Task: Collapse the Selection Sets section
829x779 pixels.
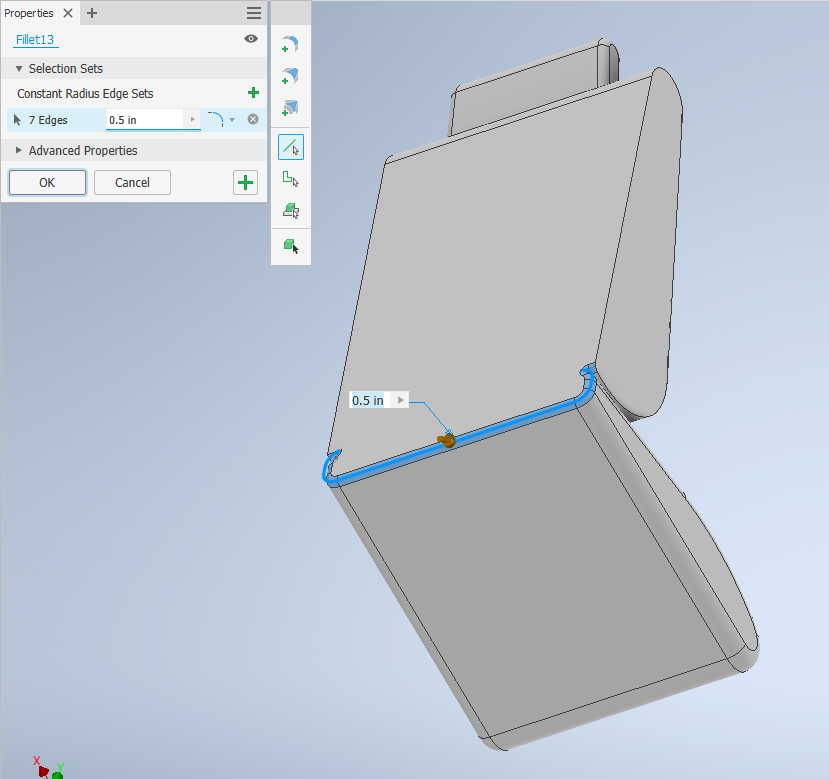Action: coord(19,69)
